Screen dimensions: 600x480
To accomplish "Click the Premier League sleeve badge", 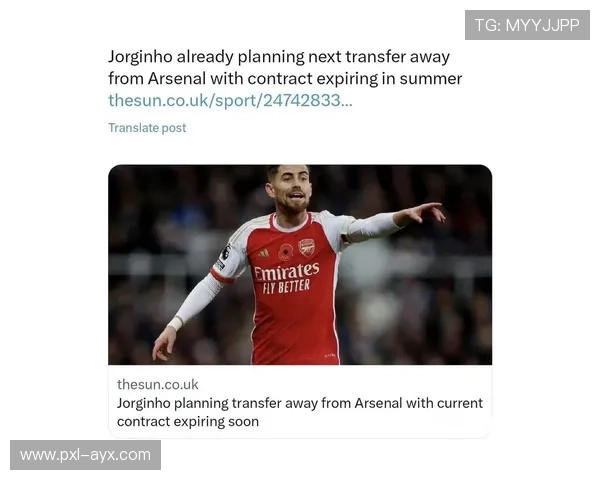I will [225, 253].
